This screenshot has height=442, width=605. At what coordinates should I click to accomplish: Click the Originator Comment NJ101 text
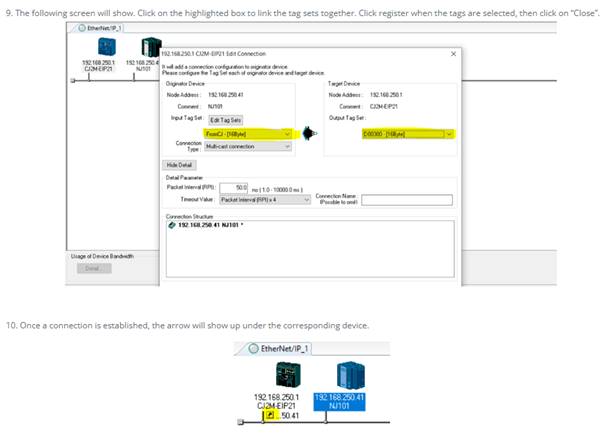click(215, 106)
